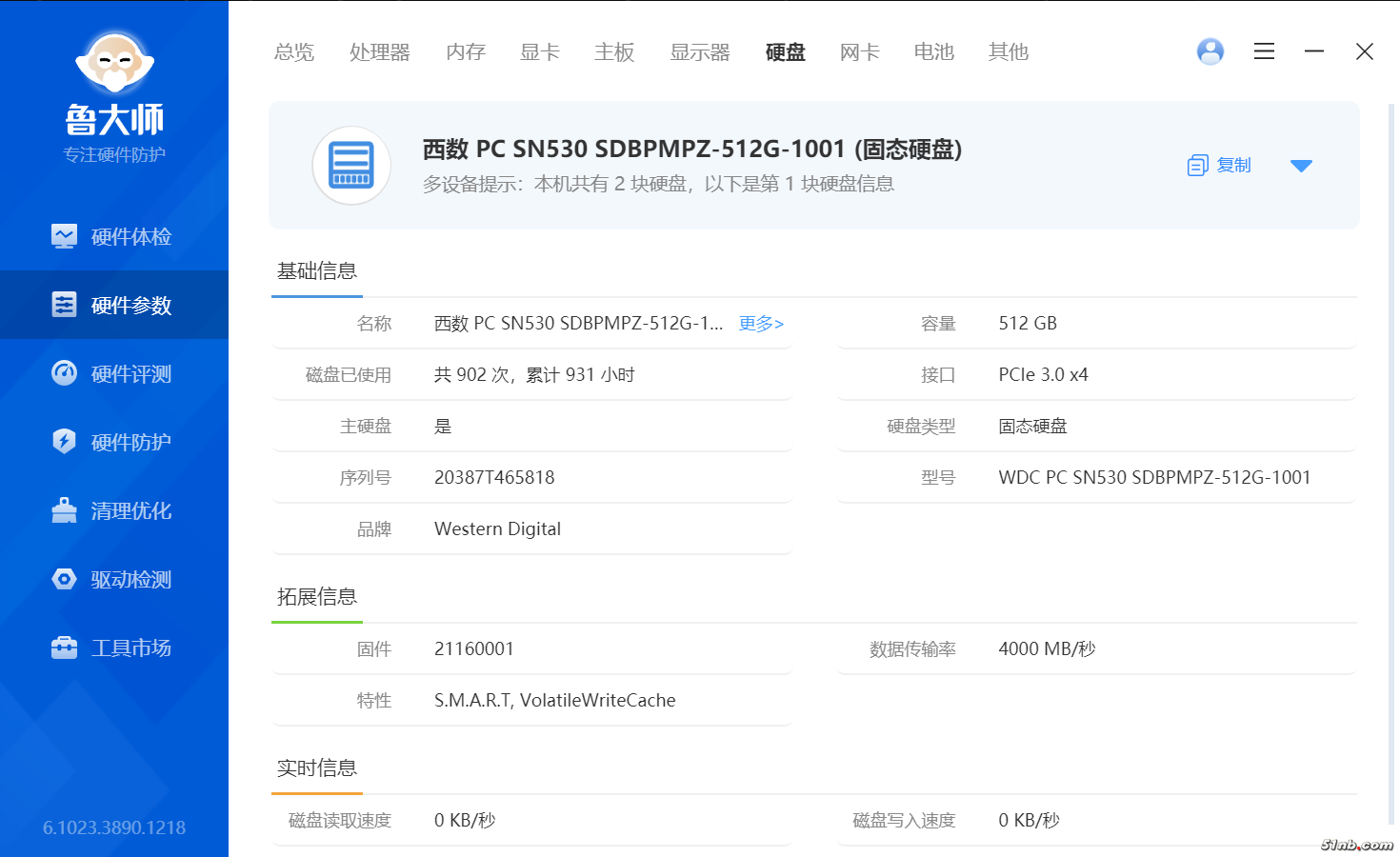Image resolution: width=1400 pixels, height=857 pixels.
Task: Select the 电池 tab
Action: 933,52
